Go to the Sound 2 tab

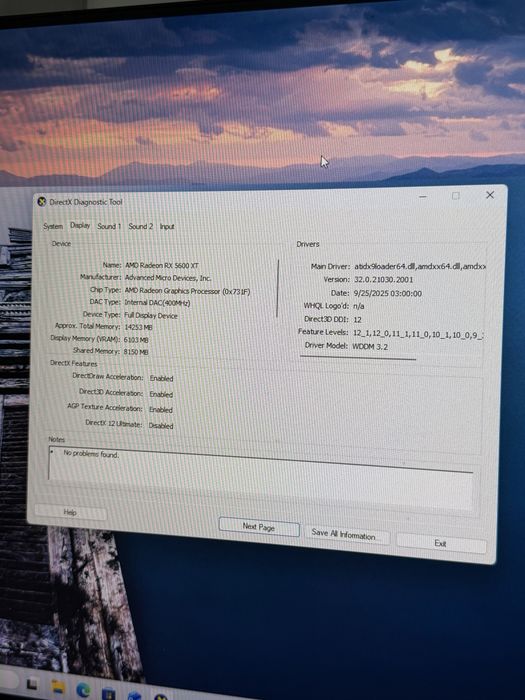coord(140,226)
